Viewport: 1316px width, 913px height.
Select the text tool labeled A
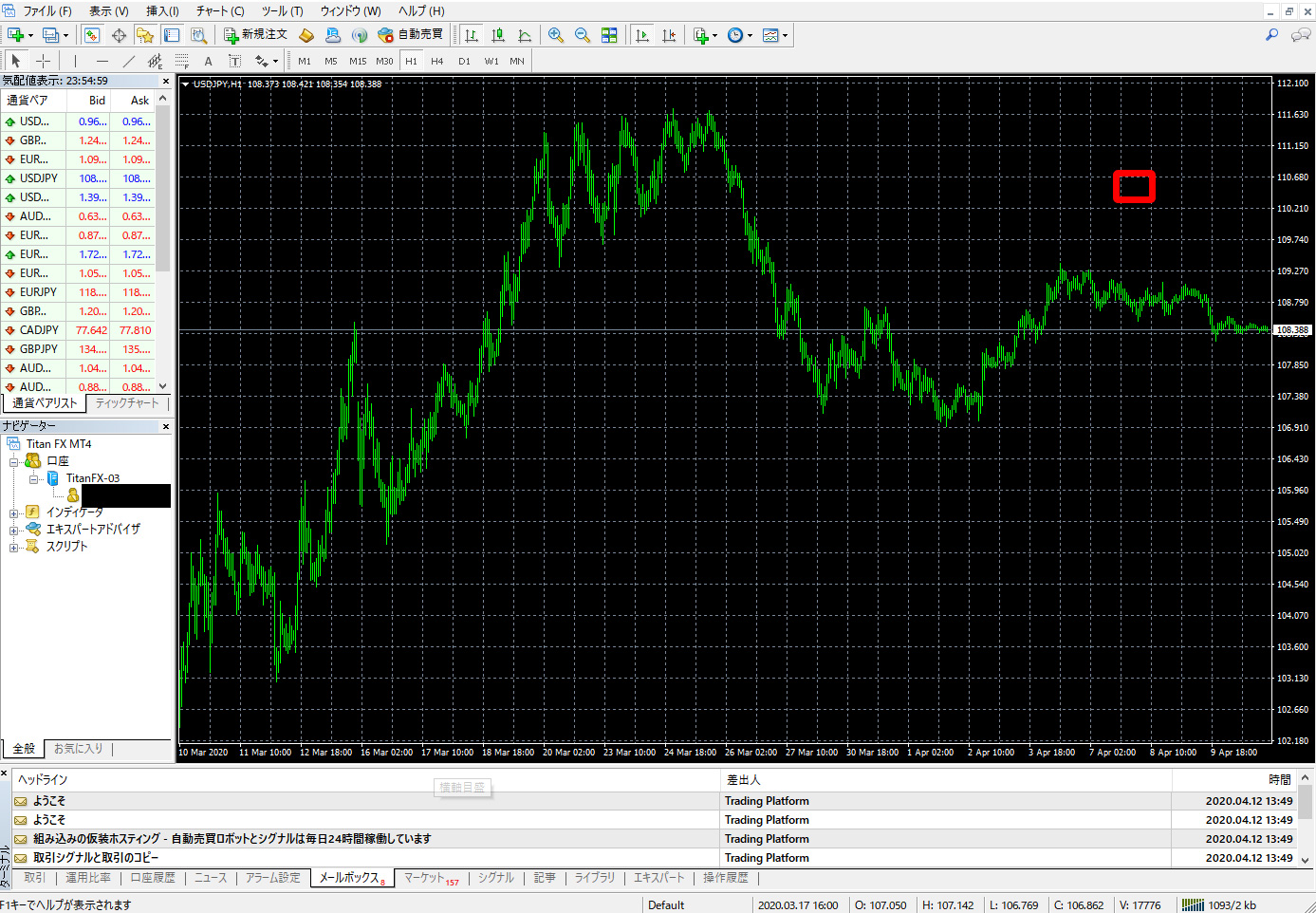tap(208, 61)
